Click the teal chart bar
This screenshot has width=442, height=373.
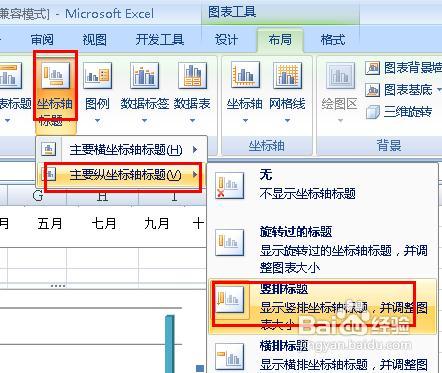click(x=170, y=344)
